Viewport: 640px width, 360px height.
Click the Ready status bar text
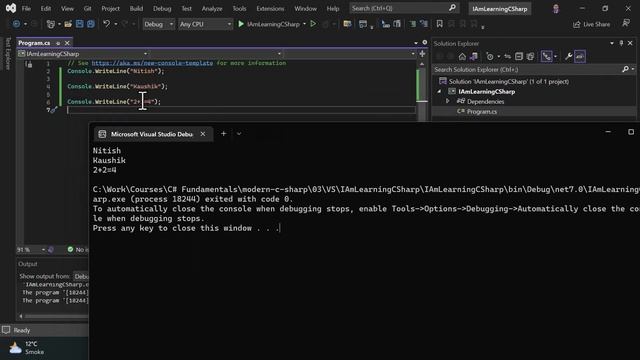(x=22, y=330)
